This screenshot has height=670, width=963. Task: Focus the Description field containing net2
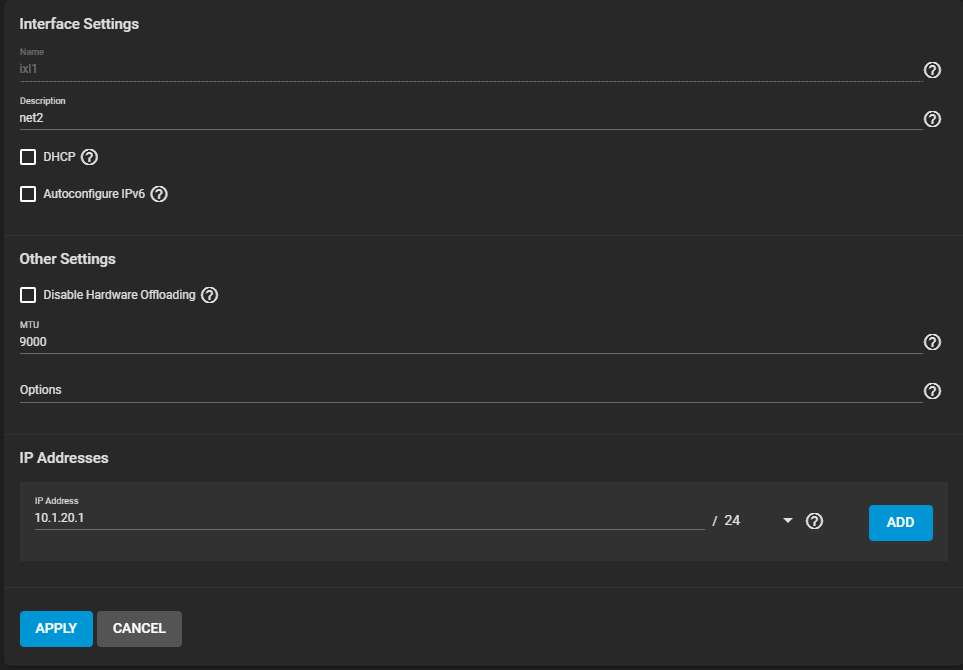pos(470,118)
